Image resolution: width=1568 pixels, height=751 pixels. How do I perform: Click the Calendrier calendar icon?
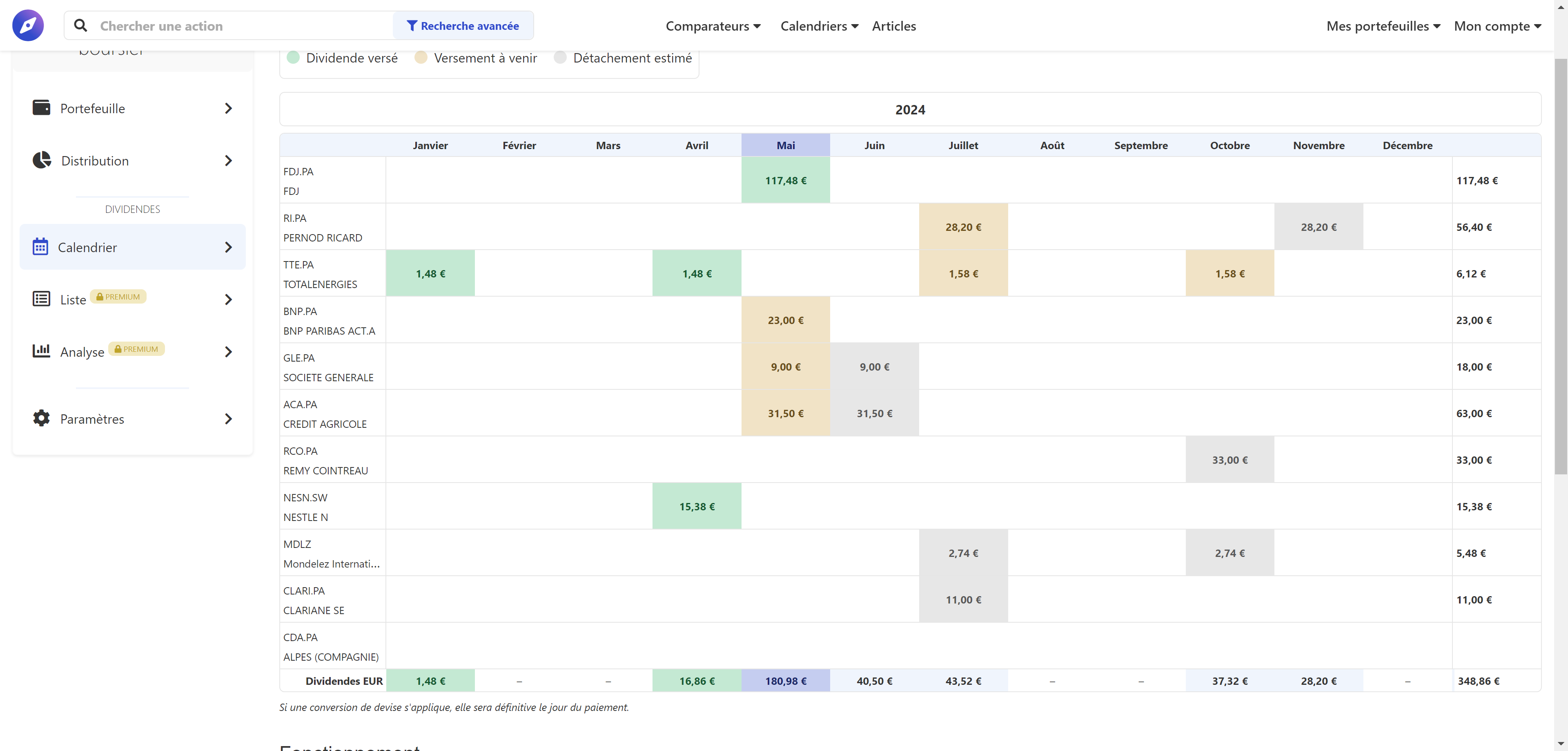40,247
